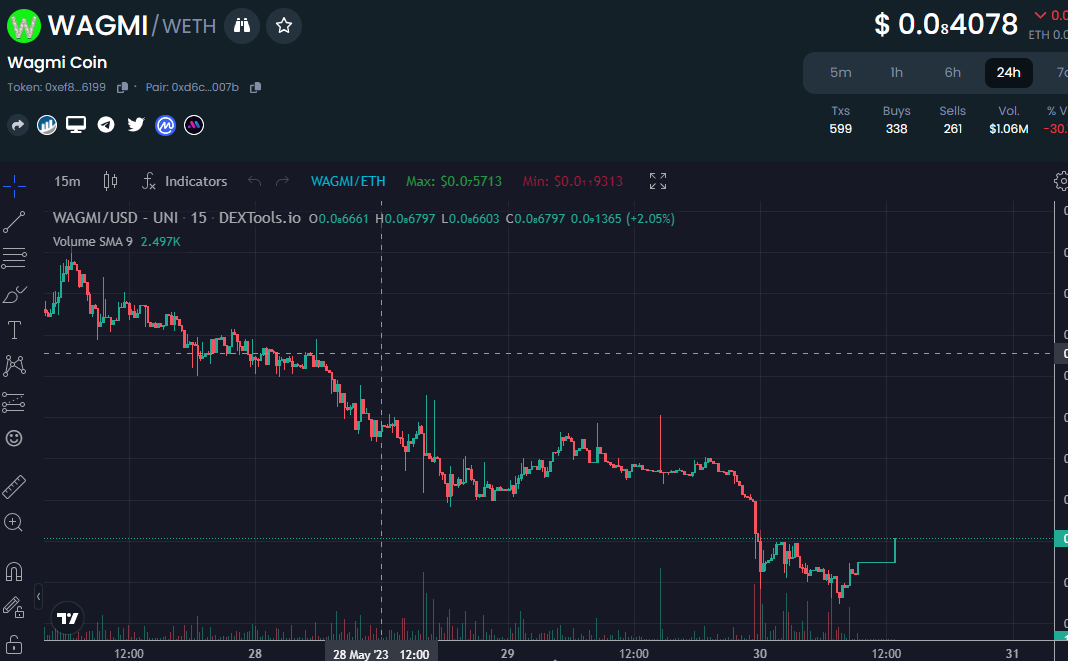This screenshot has height=661, width=1068.
Task: Click the Vol. $1.06M statistic
Action: pos(1009,120)
